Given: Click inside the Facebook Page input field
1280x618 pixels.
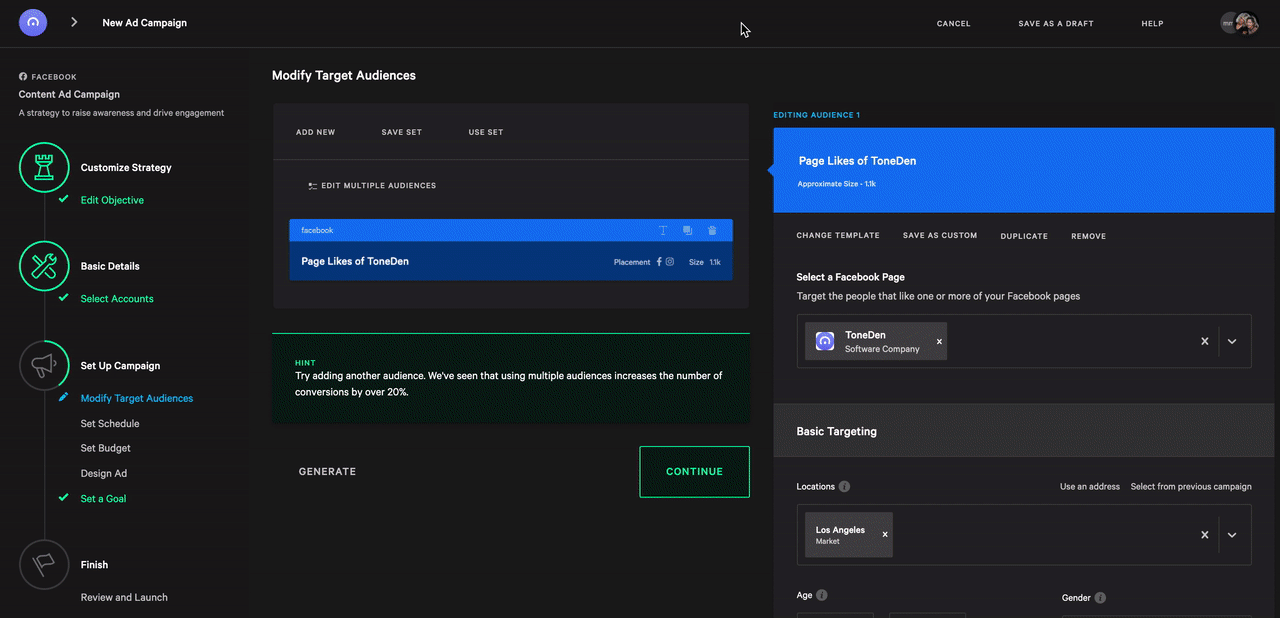Looking at the screenshot, I should pyautogui.click(x=1024, y=341).
